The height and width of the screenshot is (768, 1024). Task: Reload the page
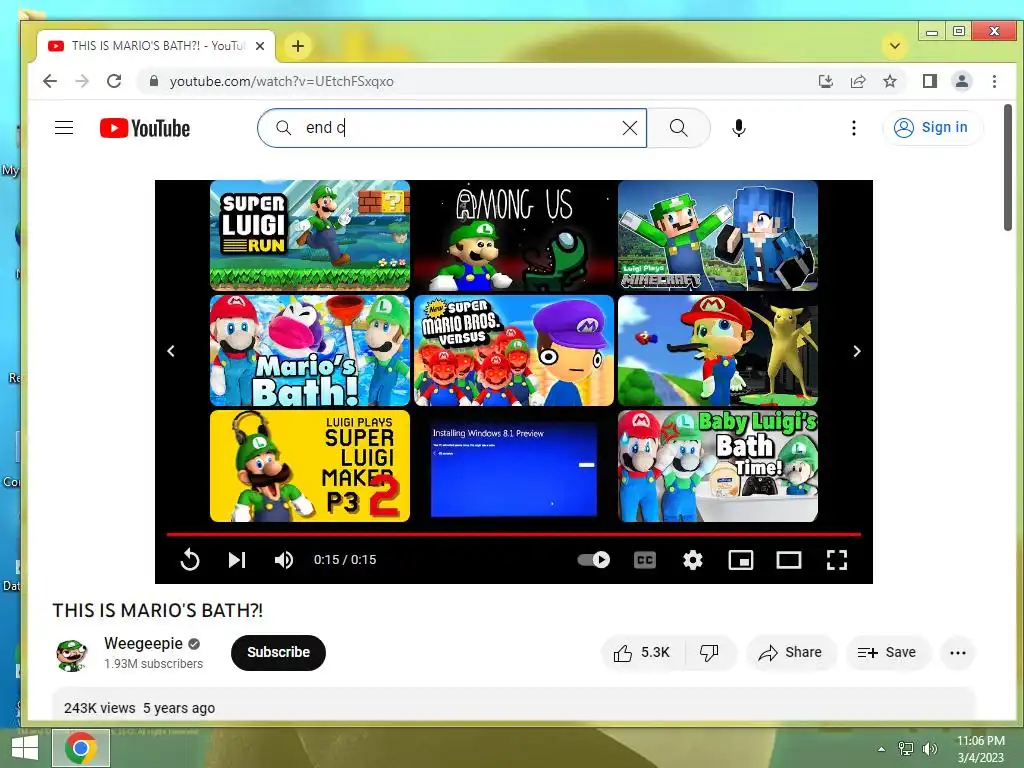coord(114,81)
